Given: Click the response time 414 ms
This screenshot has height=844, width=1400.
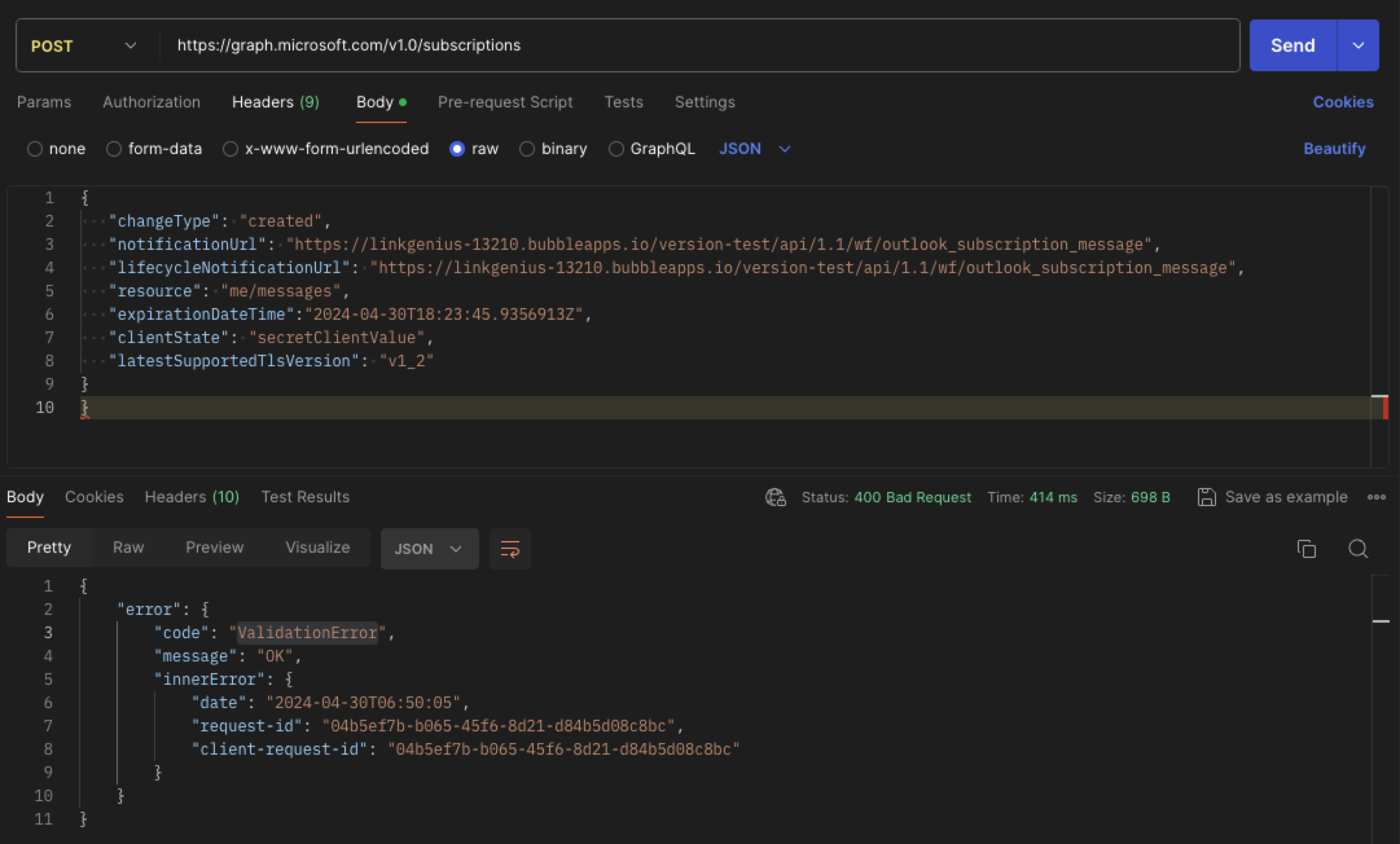Looking at the screenshot, I should [1053, 497].
